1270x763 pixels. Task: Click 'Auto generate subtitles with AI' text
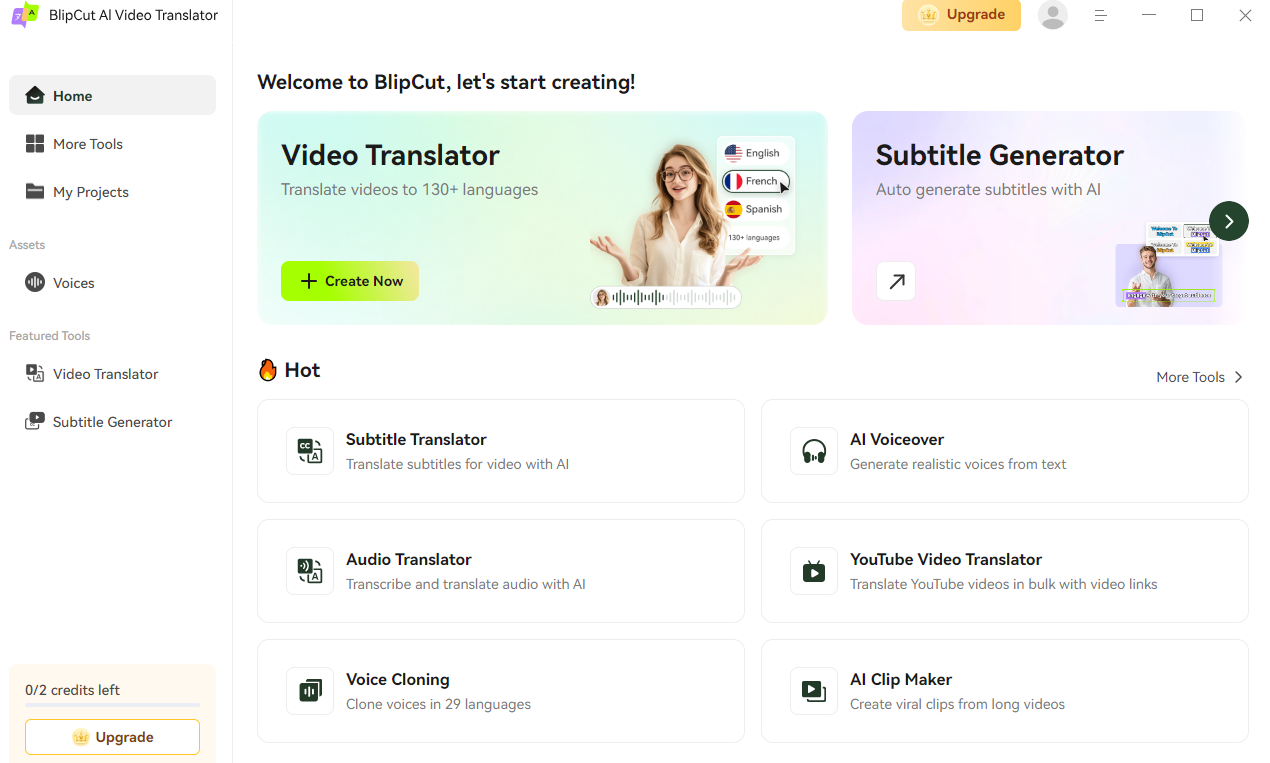[x=988, y=189]
